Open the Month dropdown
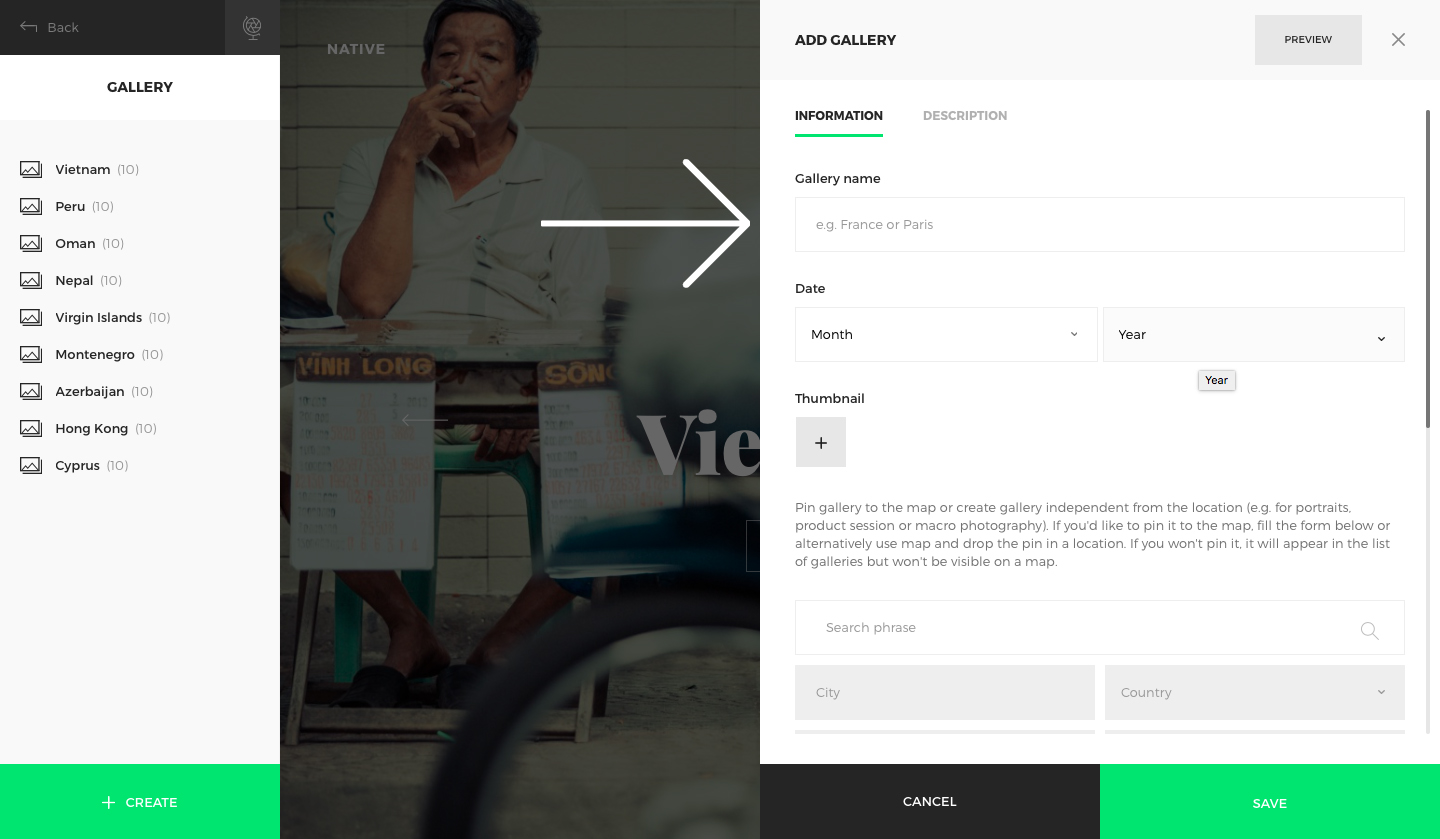This screenshot has width=1440, height=839. (946, 334)
